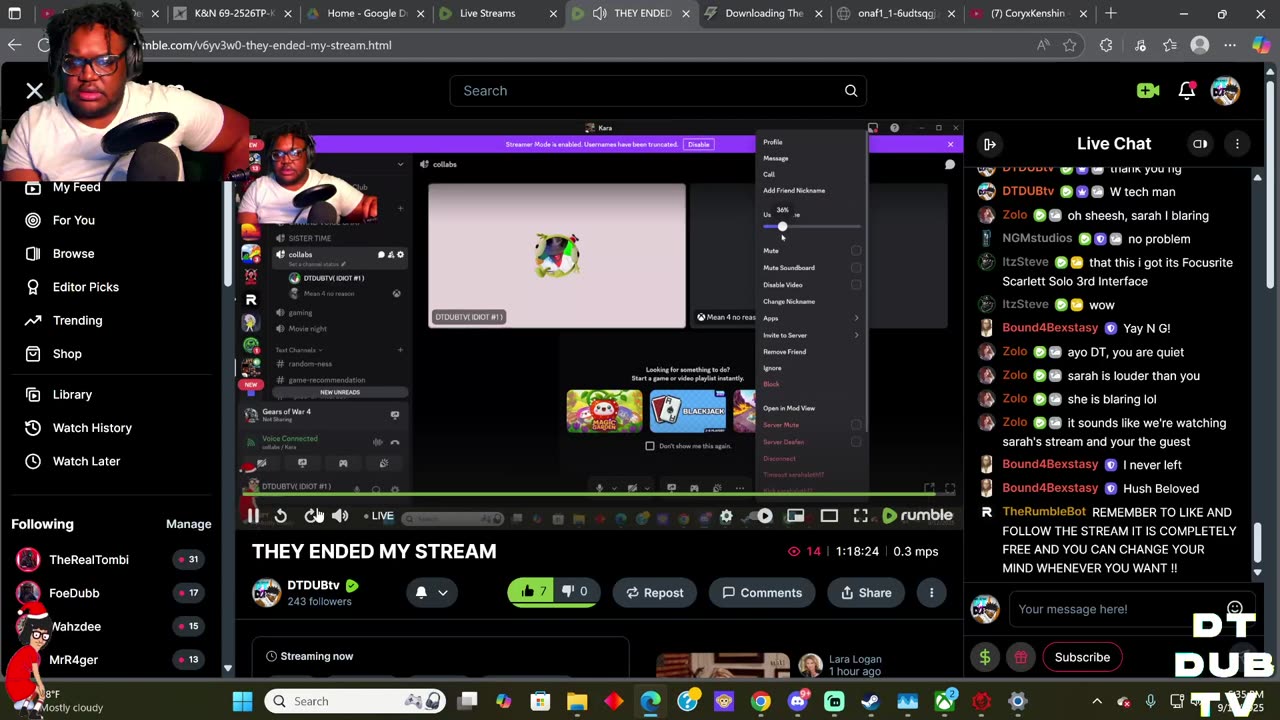1280x720 pixels.
Task: Open the green go-live camera icon
Action: (x=1148, y=91)
